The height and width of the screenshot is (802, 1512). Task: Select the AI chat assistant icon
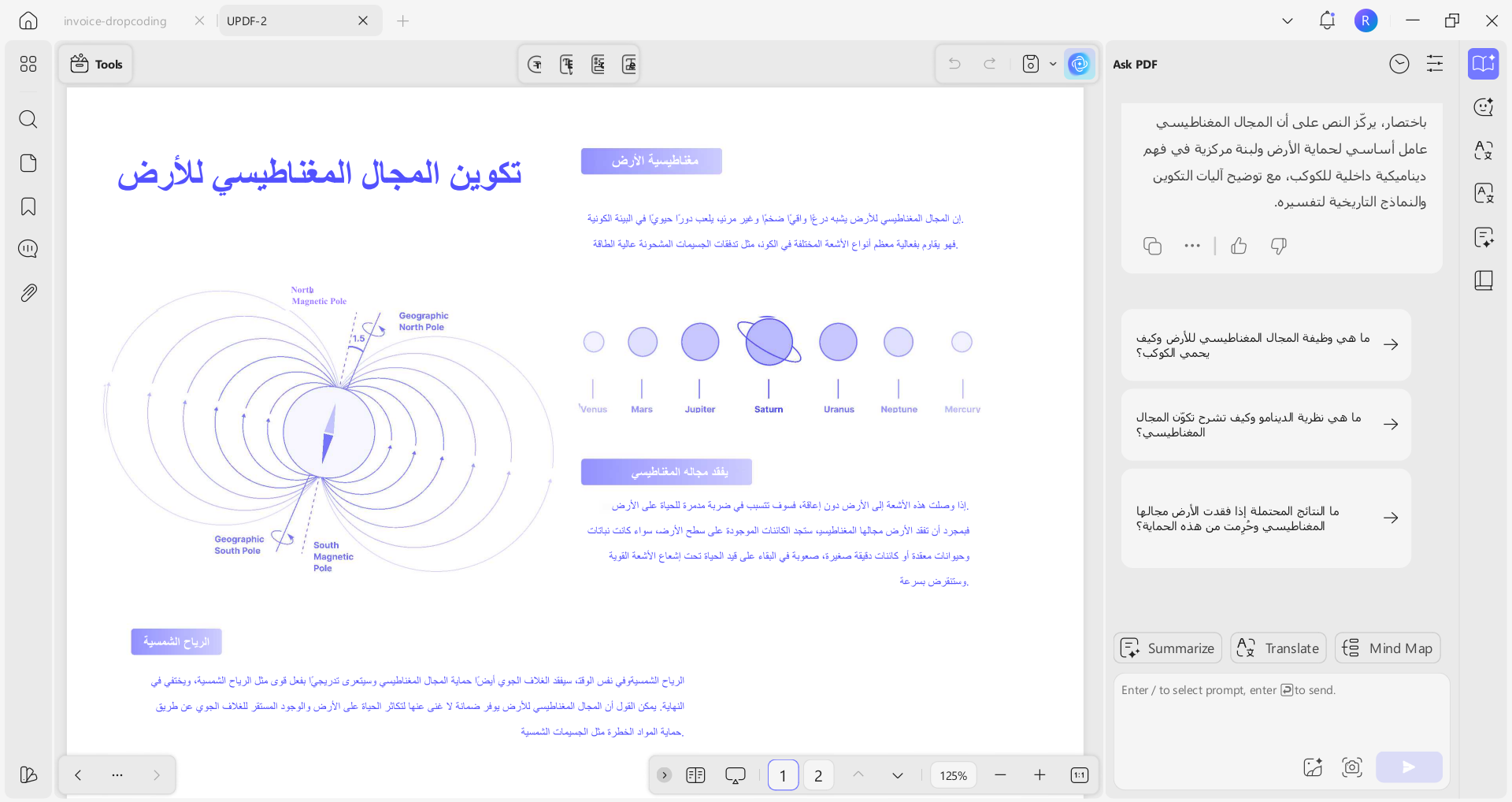1484,107
